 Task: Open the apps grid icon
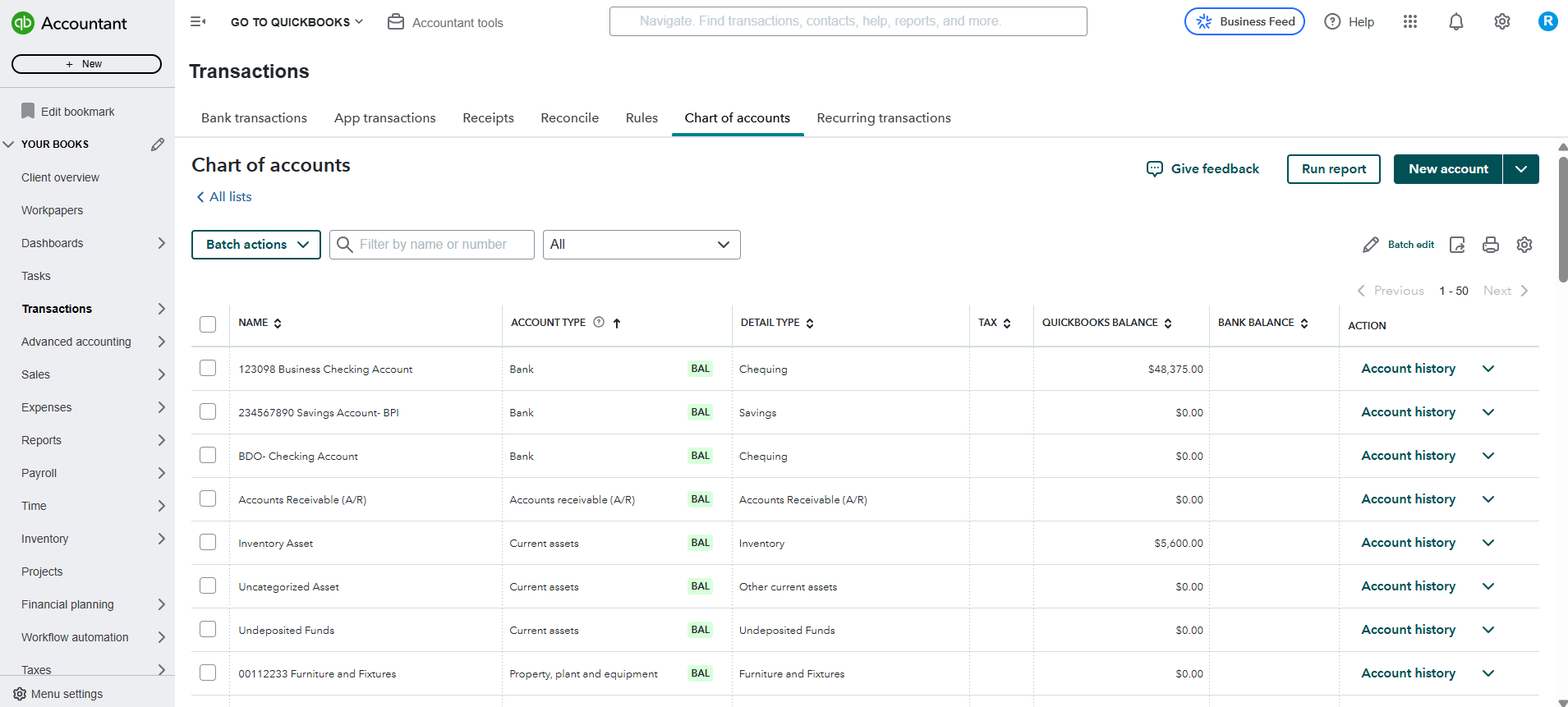[x=1410, y=22]
